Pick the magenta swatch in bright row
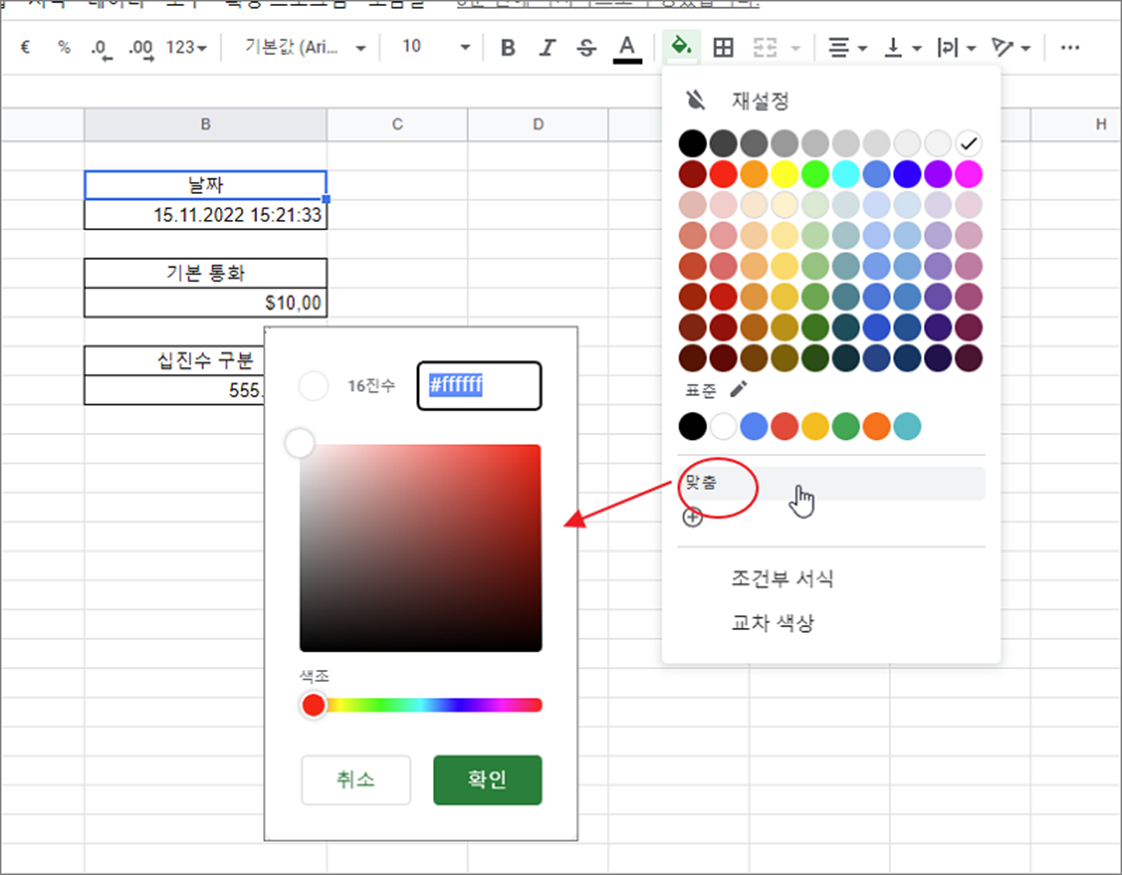Screen dimensions: 1122x875 click(x=968, y=174)
